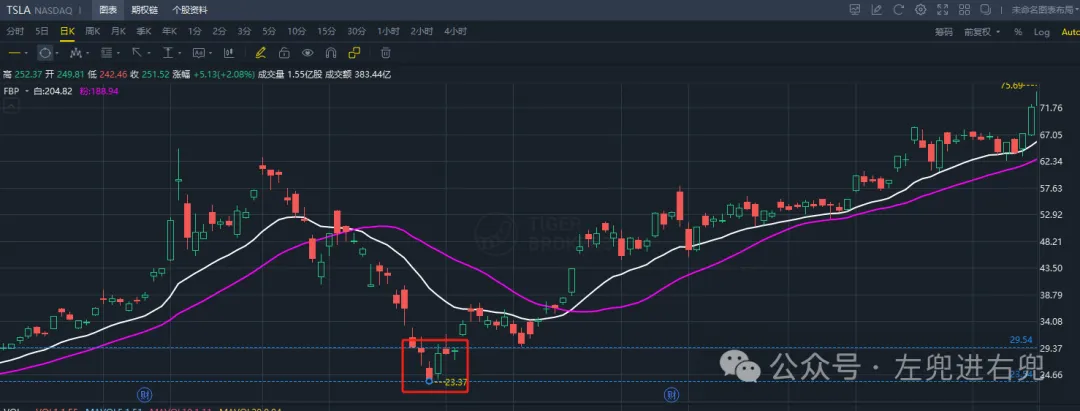The height and width of the screenshot is (411, 1080).
Task: Click the pink 粉:188.94 indicator value
Action: click(98, 91)
